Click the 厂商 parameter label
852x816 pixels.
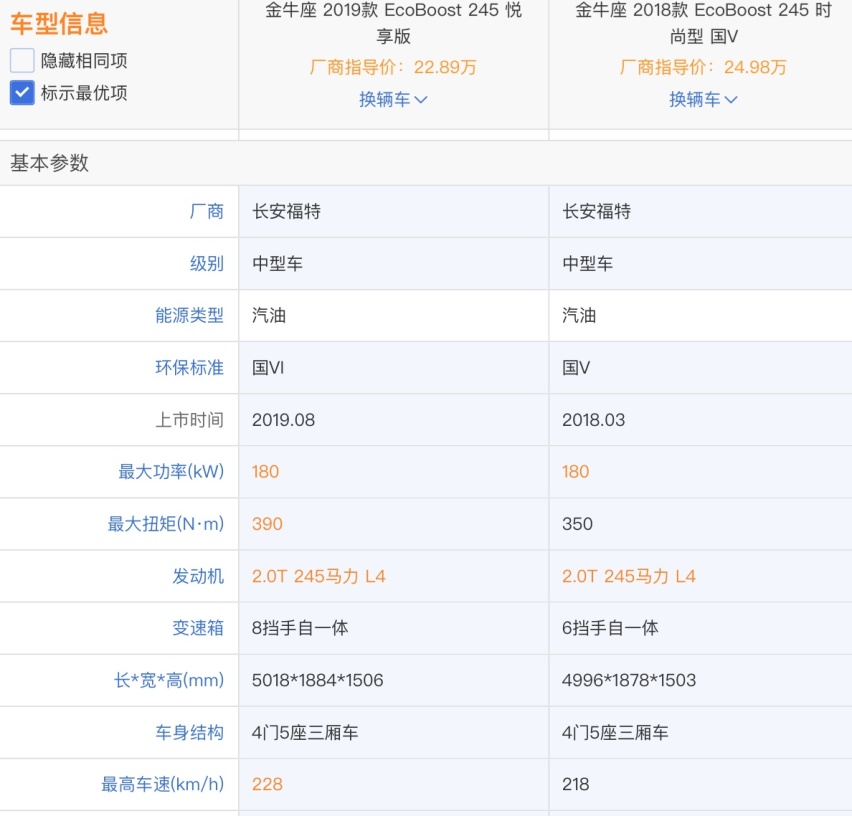[x=206, y=211]
